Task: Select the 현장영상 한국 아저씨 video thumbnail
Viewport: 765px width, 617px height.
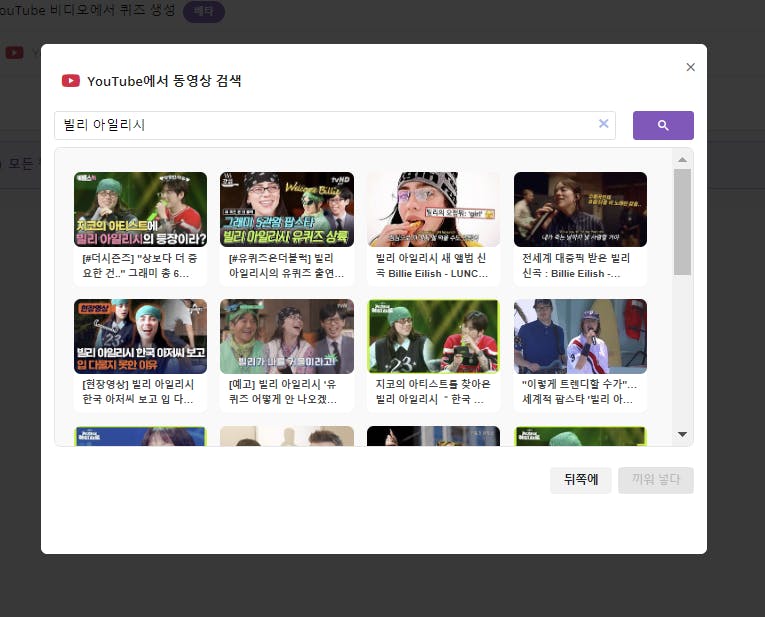Action: (140, 336)
